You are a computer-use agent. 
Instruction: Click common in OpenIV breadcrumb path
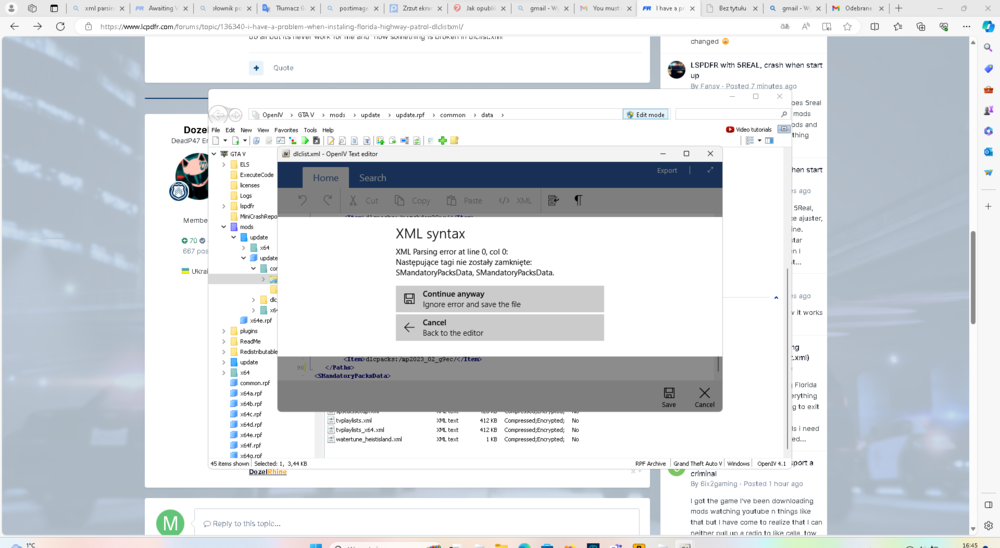coord(452,115)
